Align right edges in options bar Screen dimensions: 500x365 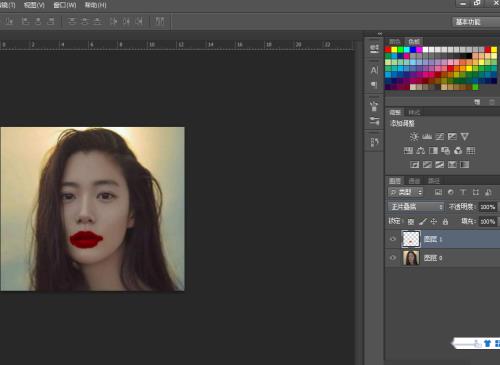tap(51, 21)
